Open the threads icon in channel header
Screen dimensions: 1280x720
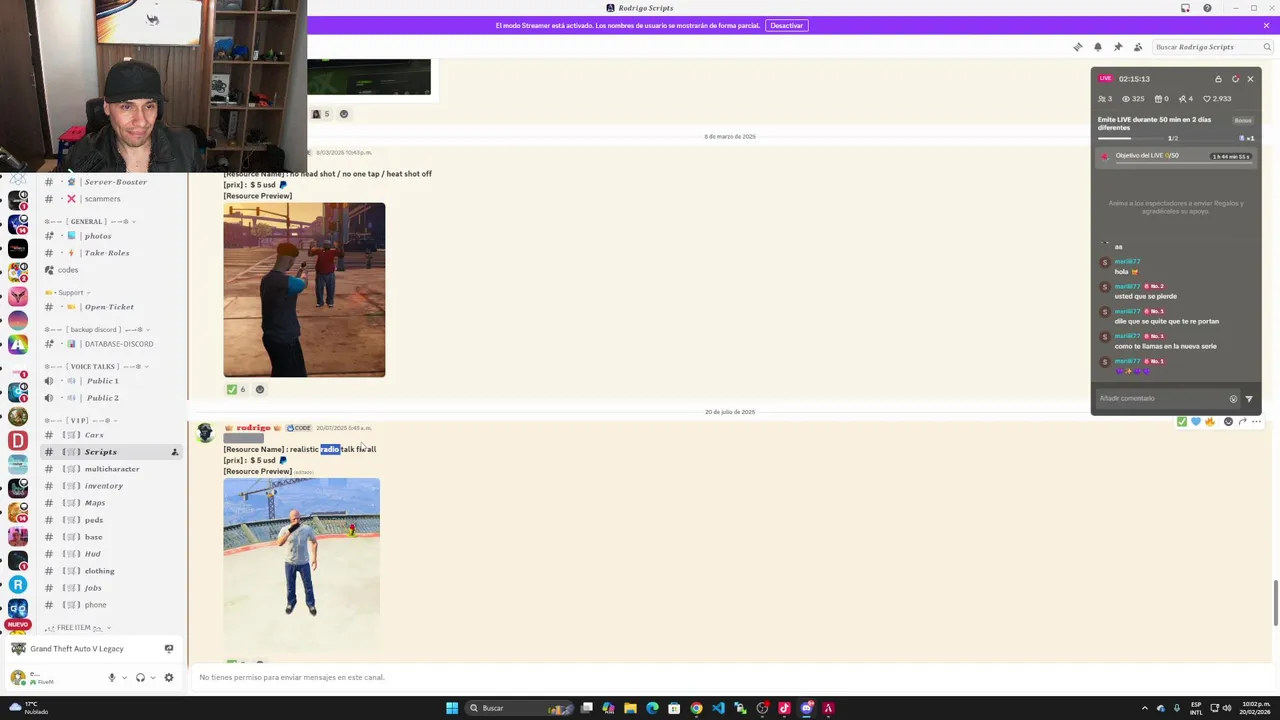(1077, 47)
